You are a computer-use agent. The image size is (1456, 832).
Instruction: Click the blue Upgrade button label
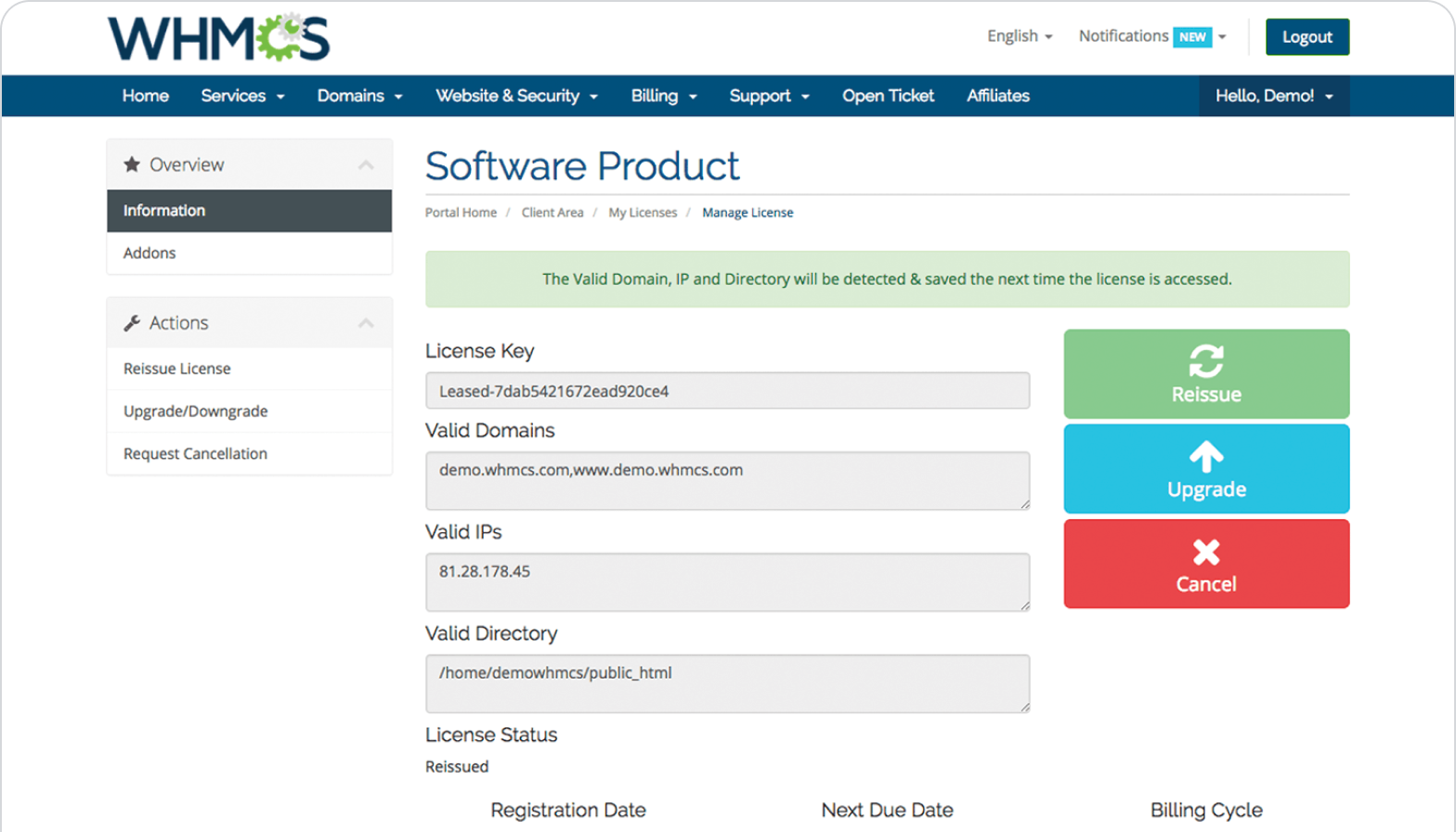tap(1206, 489)
